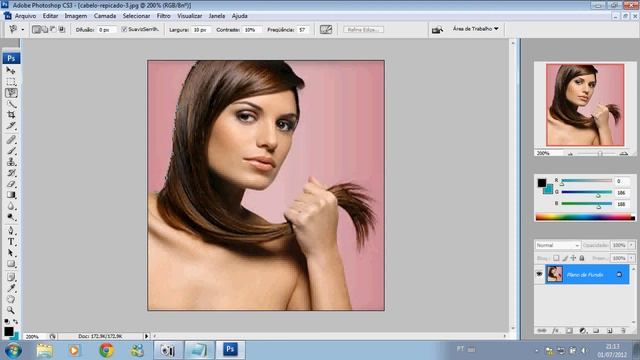Viewport: 640px width, 360px height.
Task: Click the Navigator preview thumbnail
Action: pyautogui.click(x=585, y=104)
